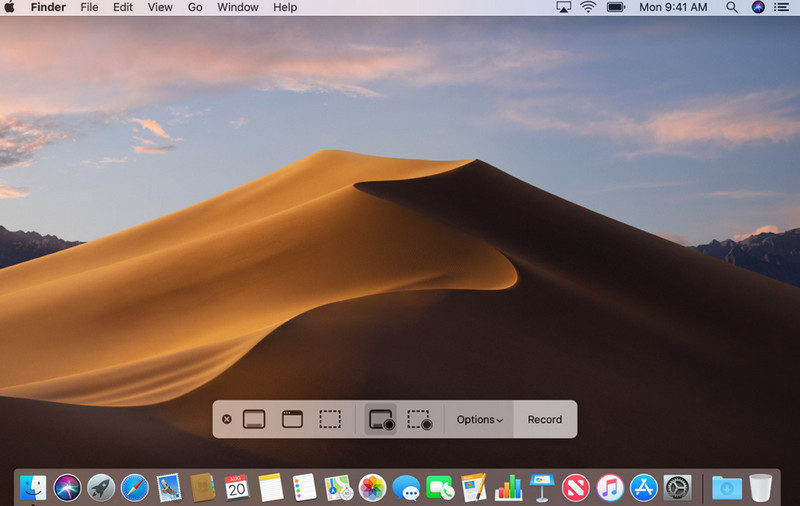The image size is (800, 506).
Task: Open Photos app in the Dock
Action: click(x=372, y=487)
